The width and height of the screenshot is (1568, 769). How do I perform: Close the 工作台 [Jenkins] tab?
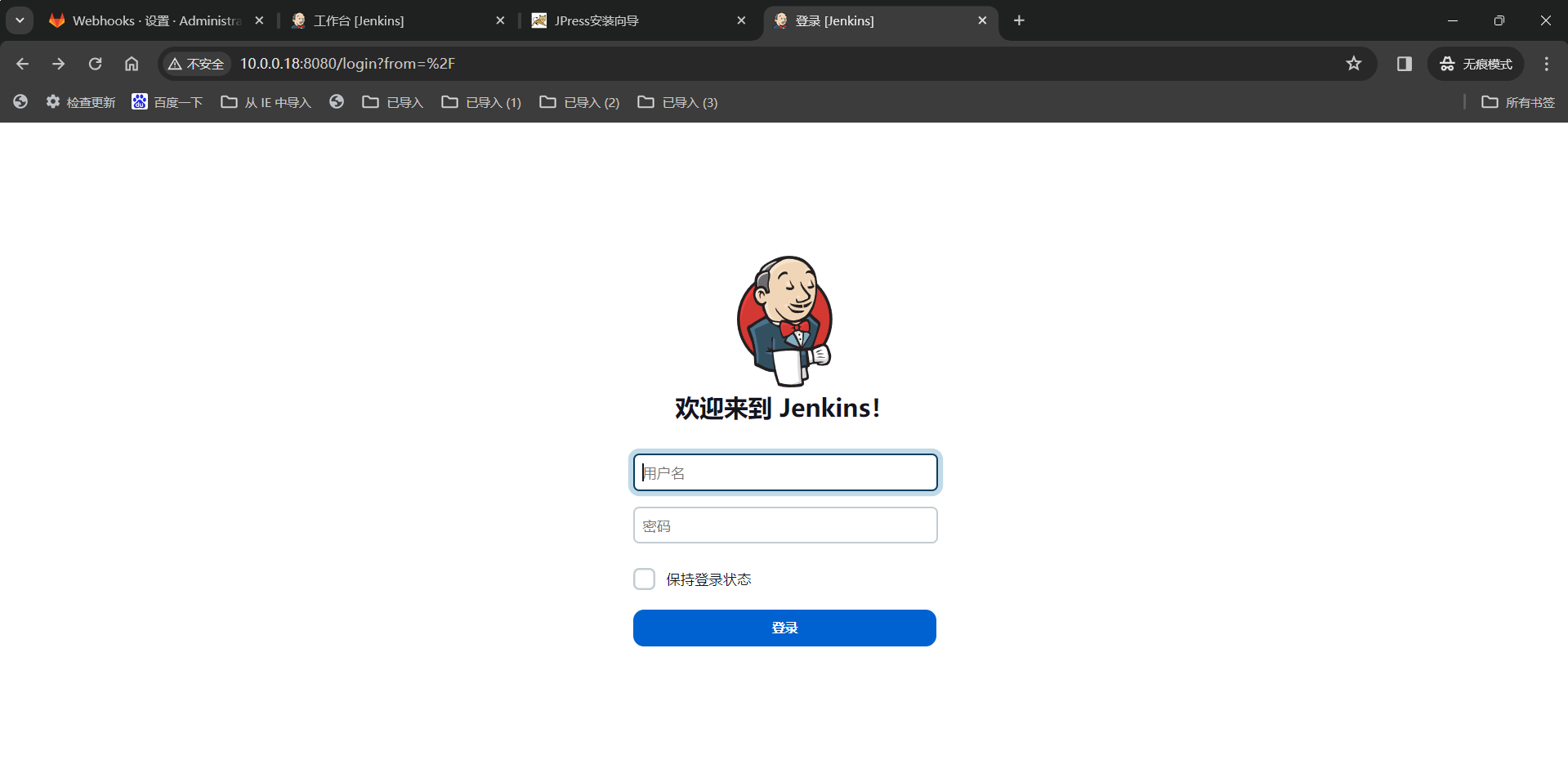(500, 20)
